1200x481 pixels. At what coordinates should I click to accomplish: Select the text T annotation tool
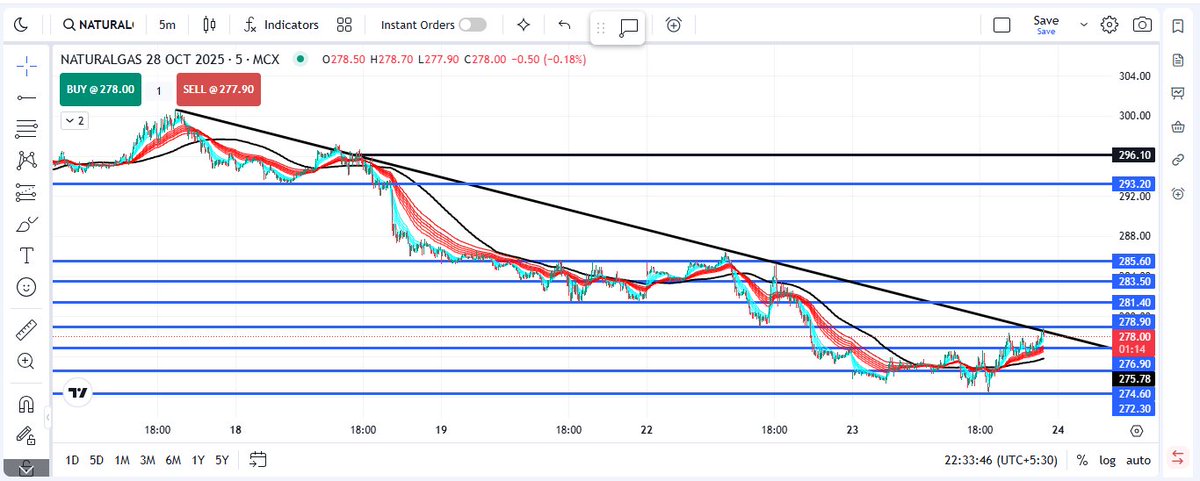pos(27,255)
